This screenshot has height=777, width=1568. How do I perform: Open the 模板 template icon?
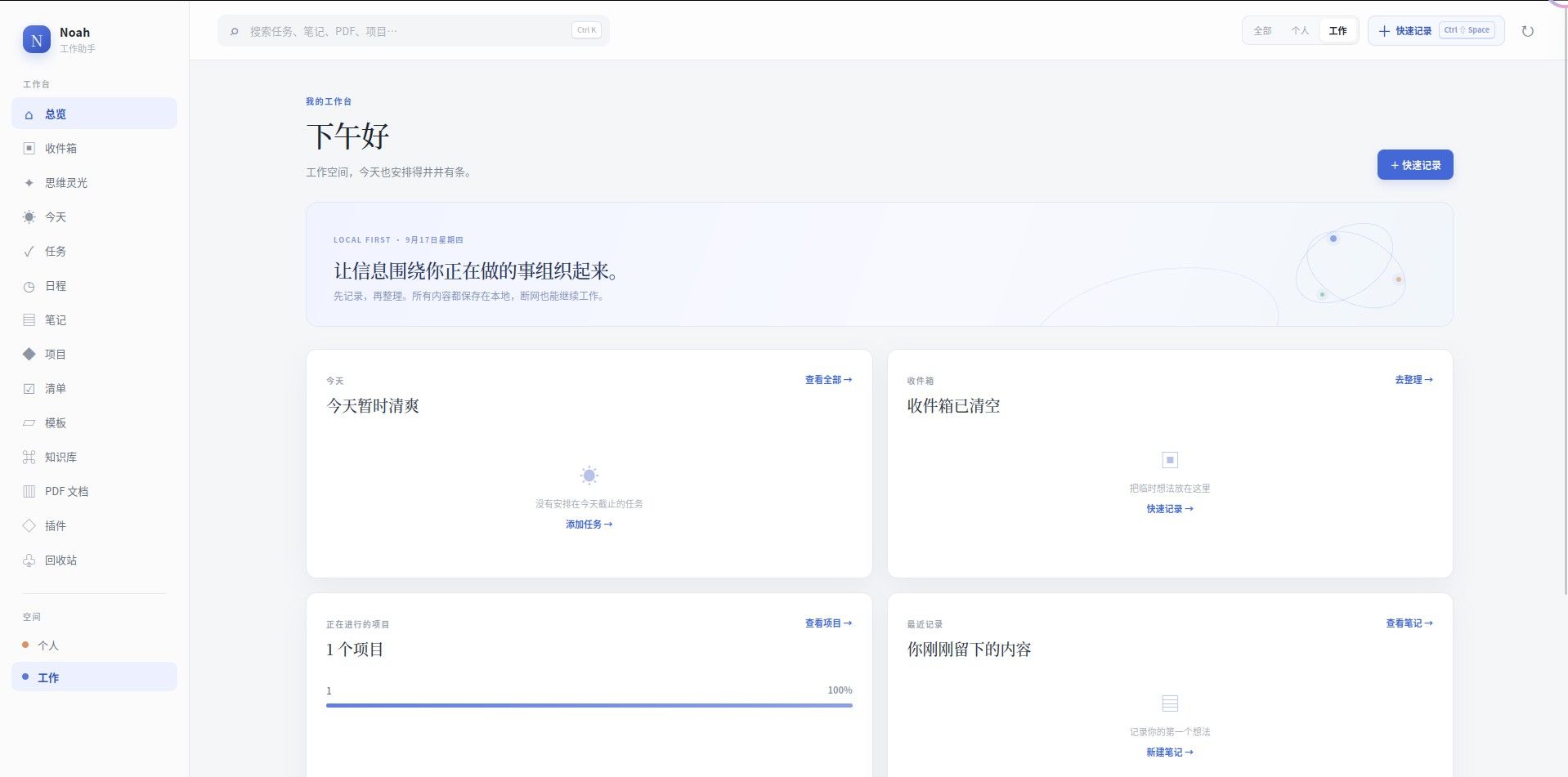tap(29, 423)
